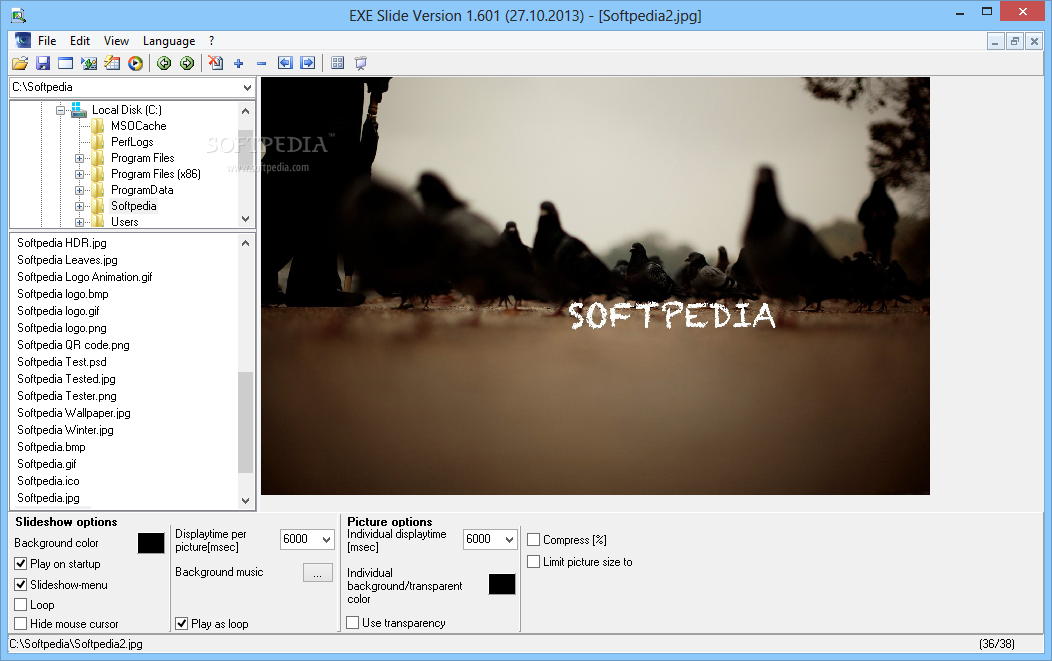Image resolution: width=1052 pixels, height=661 pixels.
Task: Click the open folder toolbar icon
Action: tap(20, 63)
